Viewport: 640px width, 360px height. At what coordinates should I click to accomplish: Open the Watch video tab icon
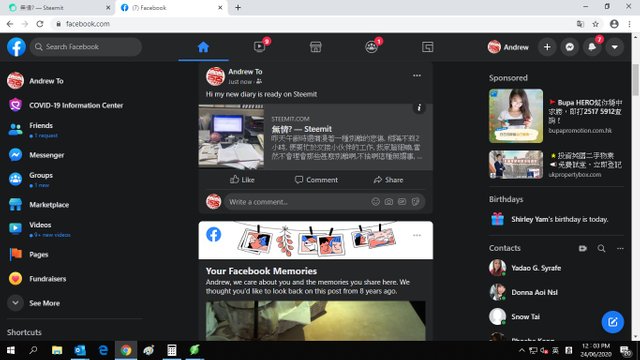pos(259,47)
